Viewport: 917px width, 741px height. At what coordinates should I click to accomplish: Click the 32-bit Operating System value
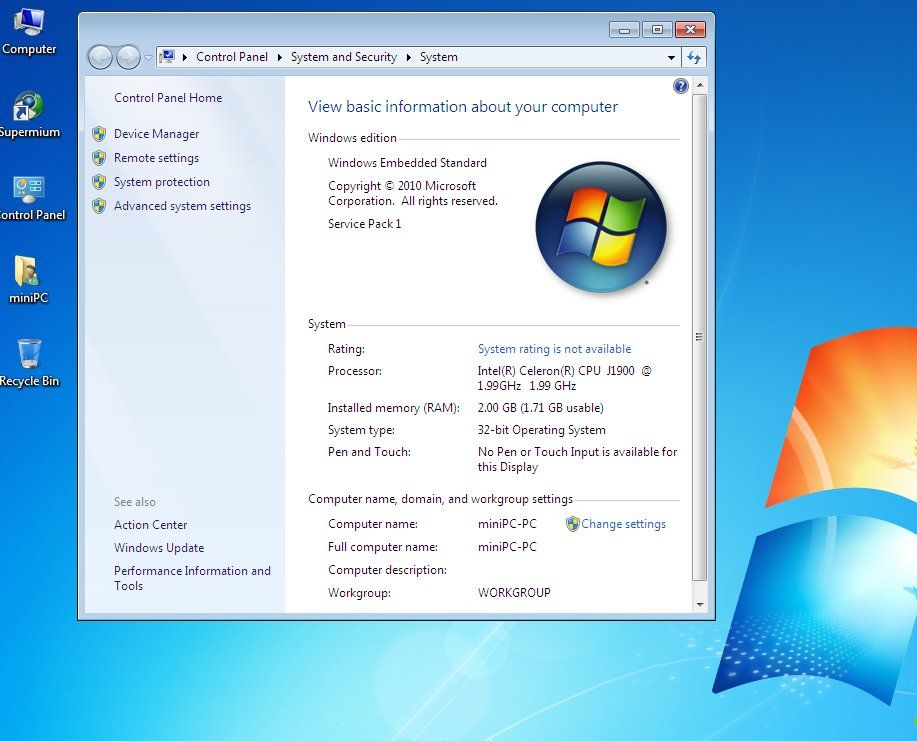(x=542, y=430)
